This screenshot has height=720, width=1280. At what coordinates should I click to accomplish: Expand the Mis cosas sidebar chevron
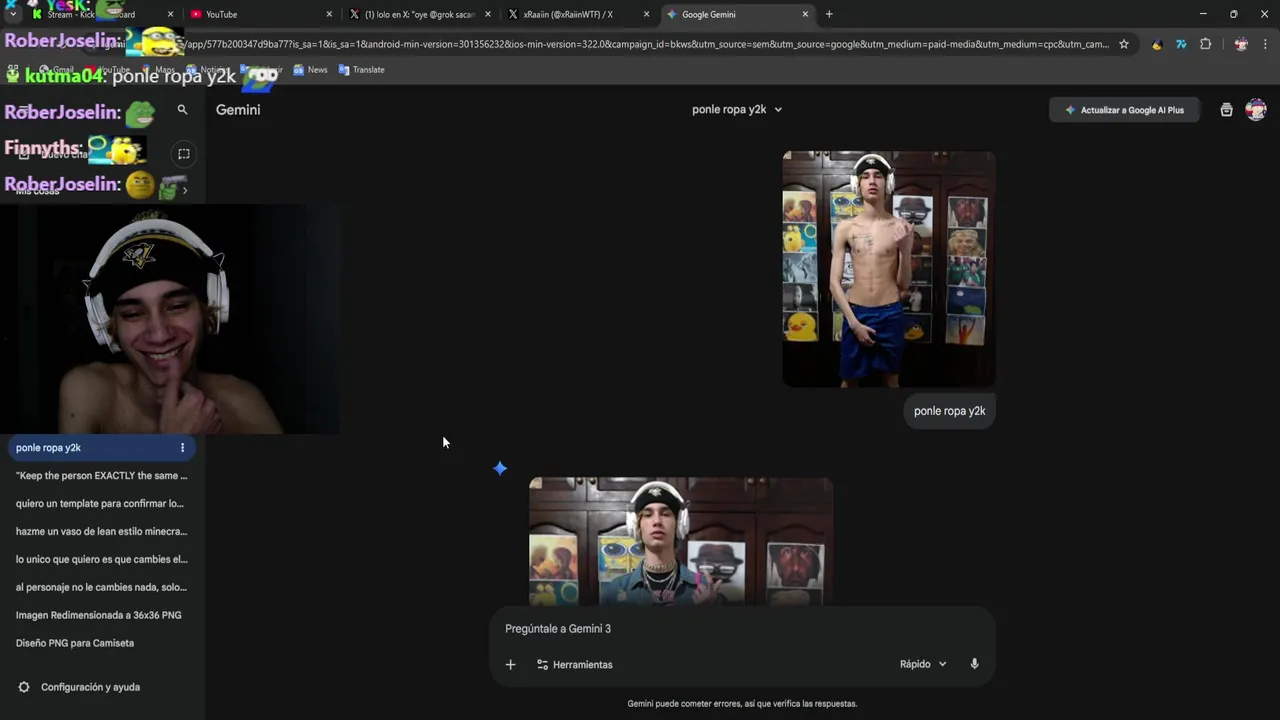[x=184, y=190]
